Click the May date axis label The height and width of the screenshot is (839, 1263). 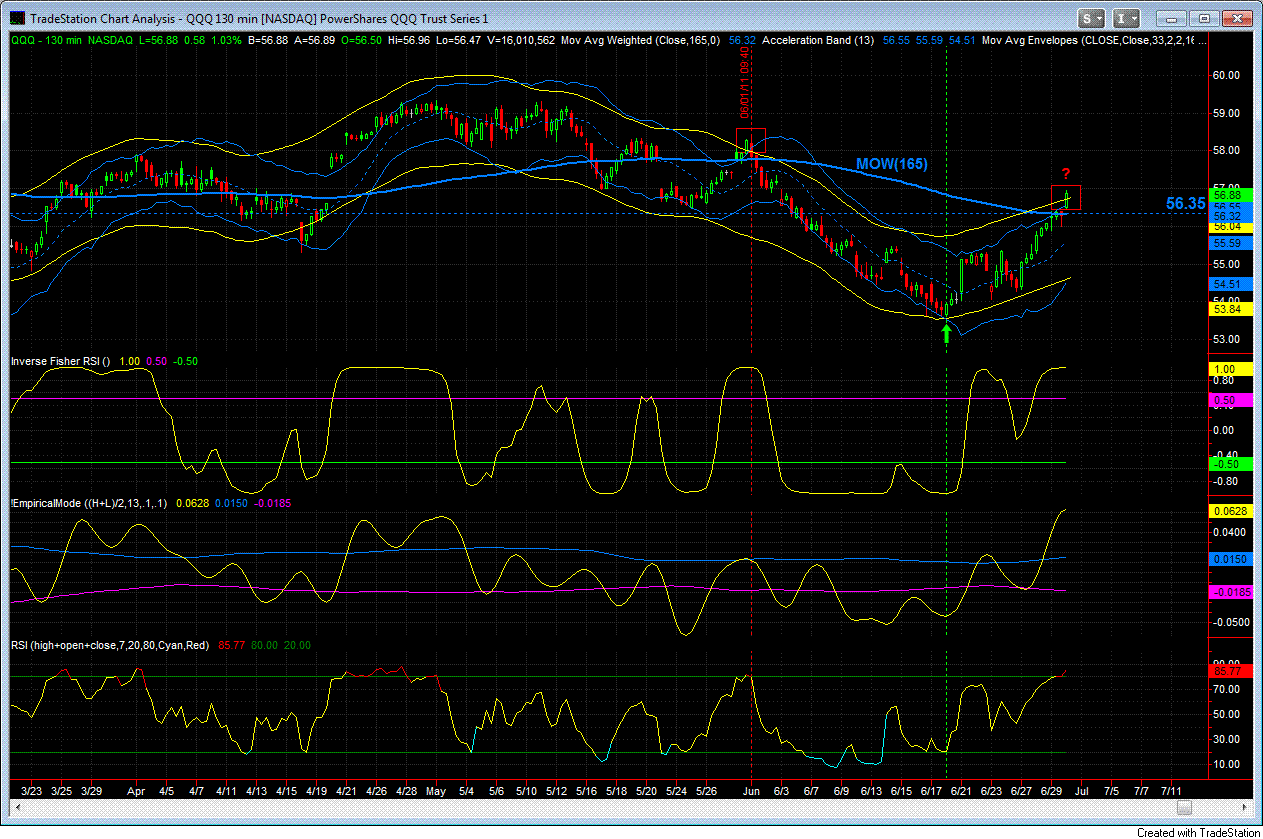pos(435,790)
